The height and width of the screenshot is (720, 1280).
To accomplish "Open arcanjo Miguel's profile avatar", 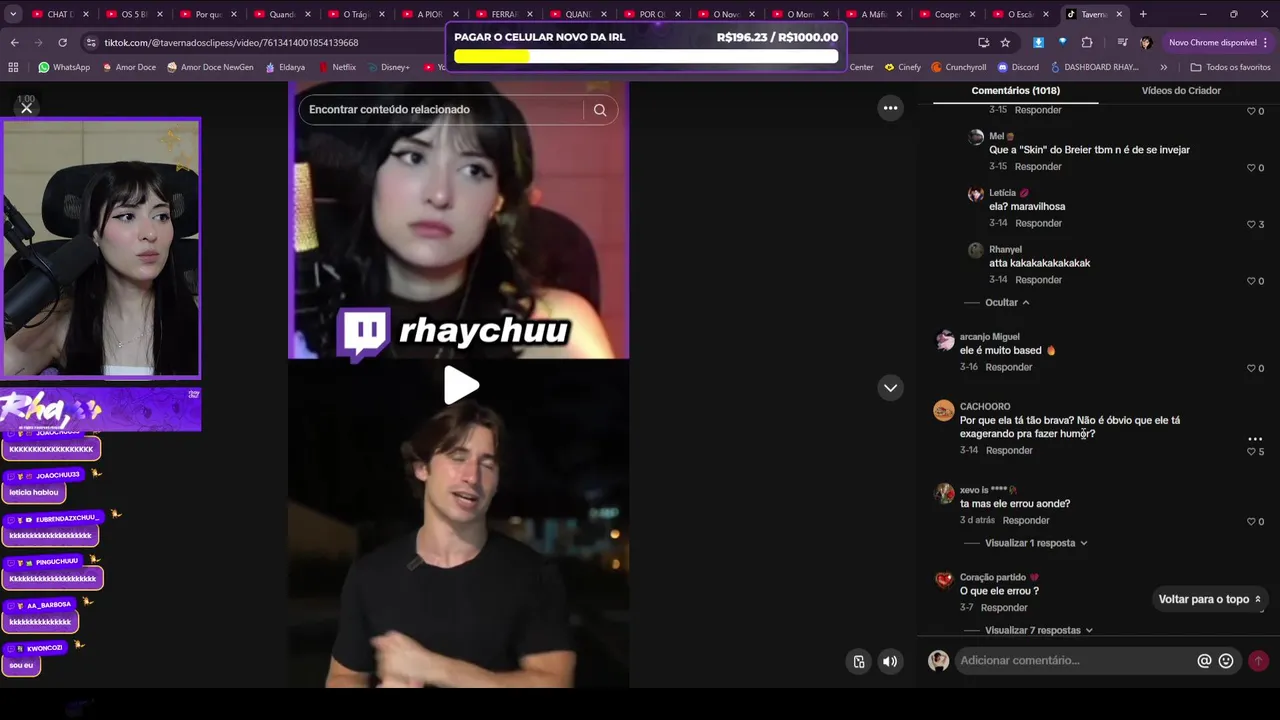I will 944,341.
